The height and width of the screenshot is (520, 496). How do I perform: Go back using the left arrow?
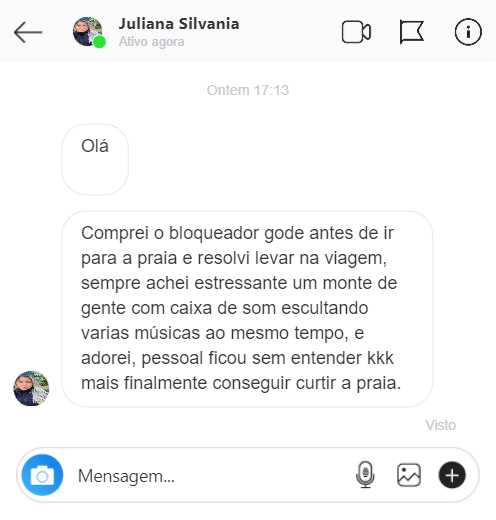(28, 32)
